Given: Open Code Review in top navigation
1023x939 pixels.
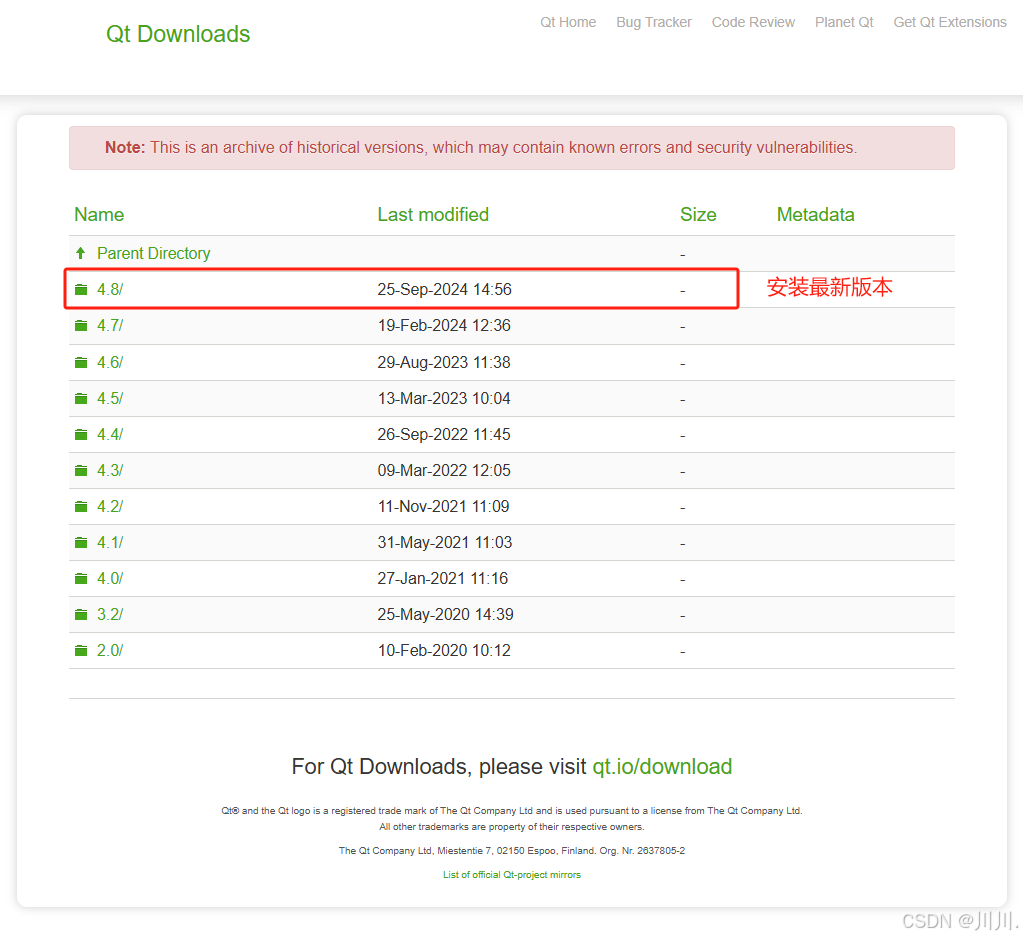Looking at the screenshot, I should (x=753, y=22).
